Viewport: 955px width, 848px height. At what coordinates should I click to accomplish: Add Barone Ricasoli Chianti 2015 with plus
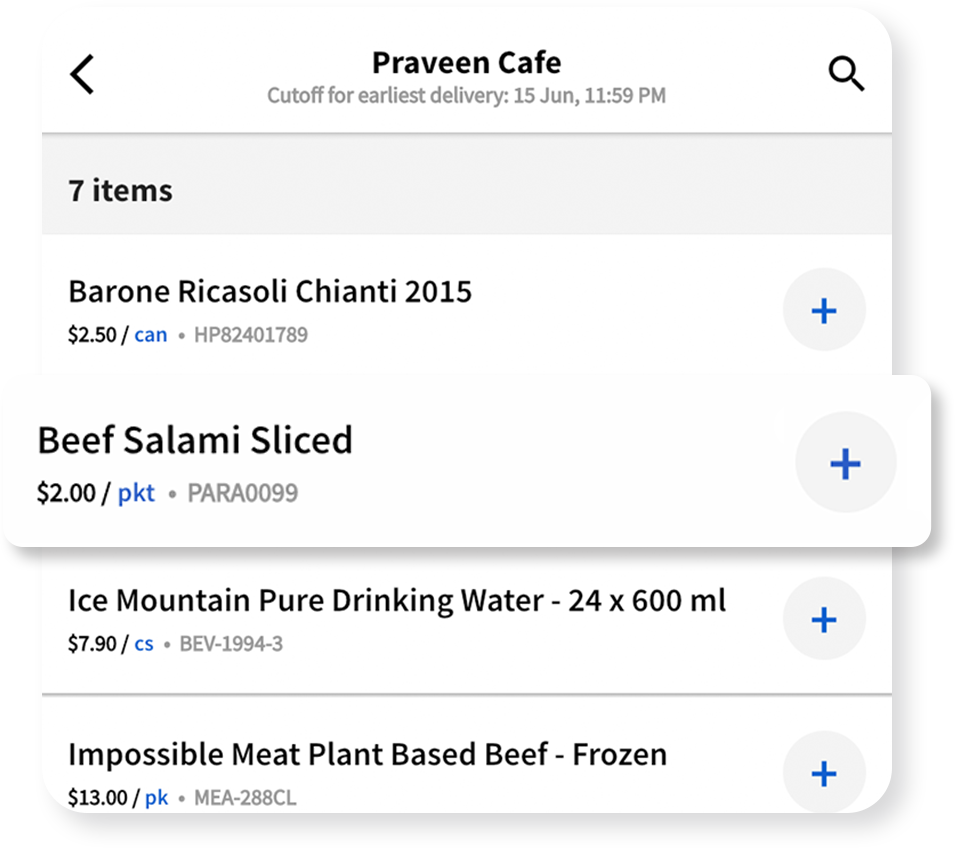(824, 310)
